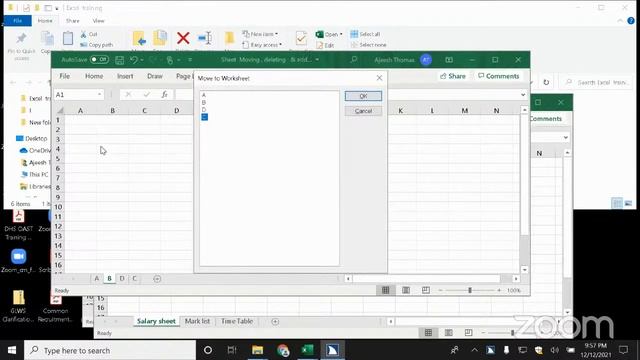The image size is (640, 360).
Task: Click Select all in File Explorer ribbon
Action: pos(365,34)
